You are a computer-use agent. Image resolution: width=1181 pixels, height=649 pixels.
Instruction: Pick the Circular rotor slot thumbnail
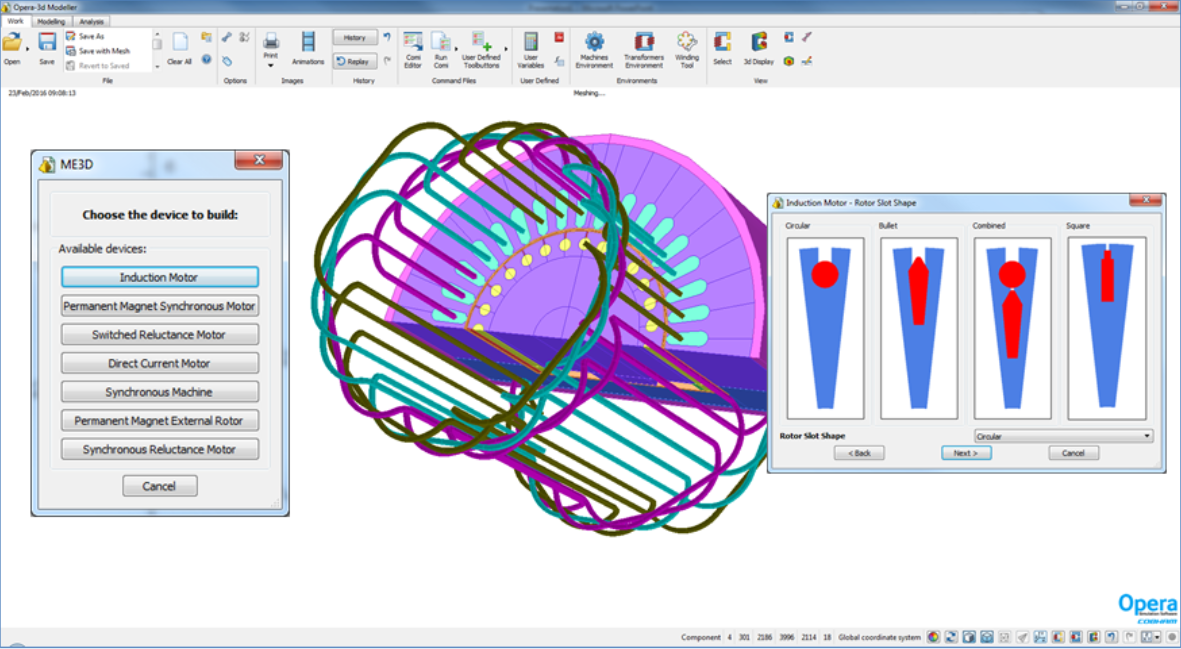[825, 328]
